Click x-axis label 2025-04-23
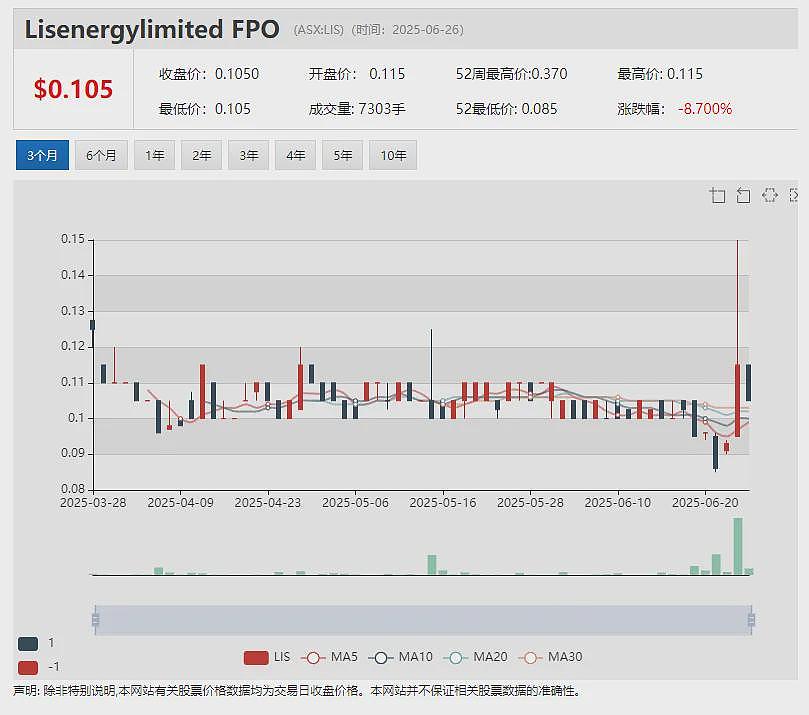Screen dimensions: 809x715 [x=268, y=503]
